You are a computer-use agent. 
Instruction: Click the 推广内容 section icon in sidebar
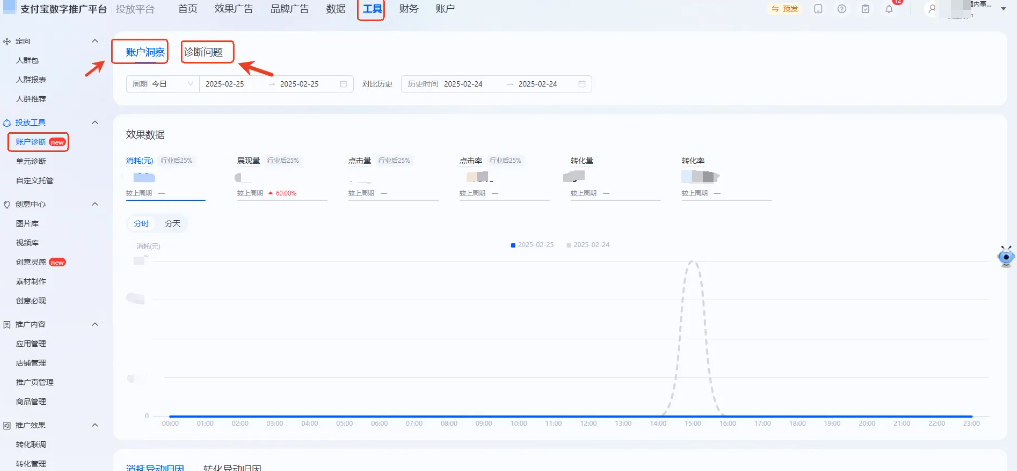point(7,324)
